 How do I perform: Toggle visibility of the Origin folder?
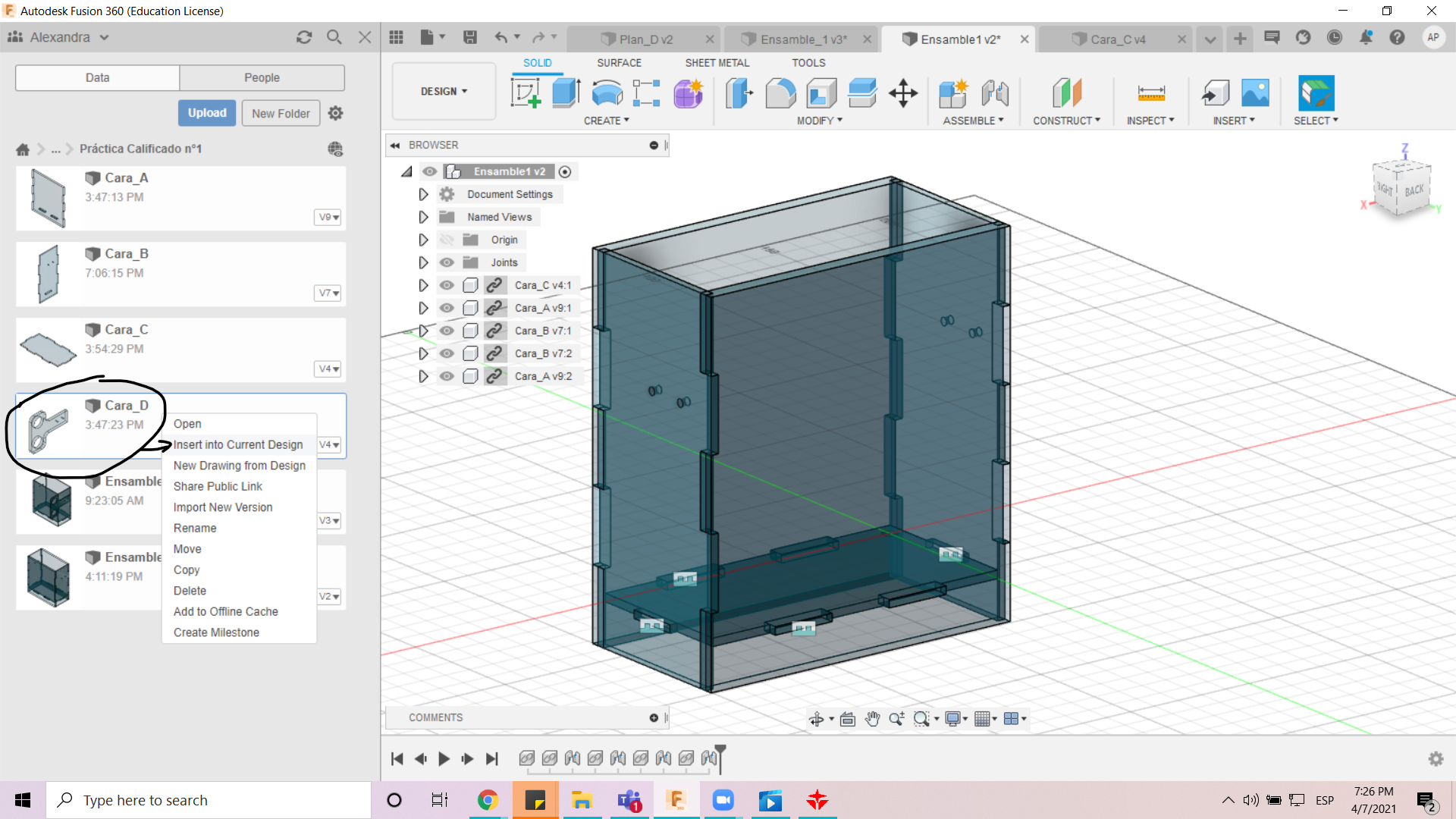[x=447, y=240]
